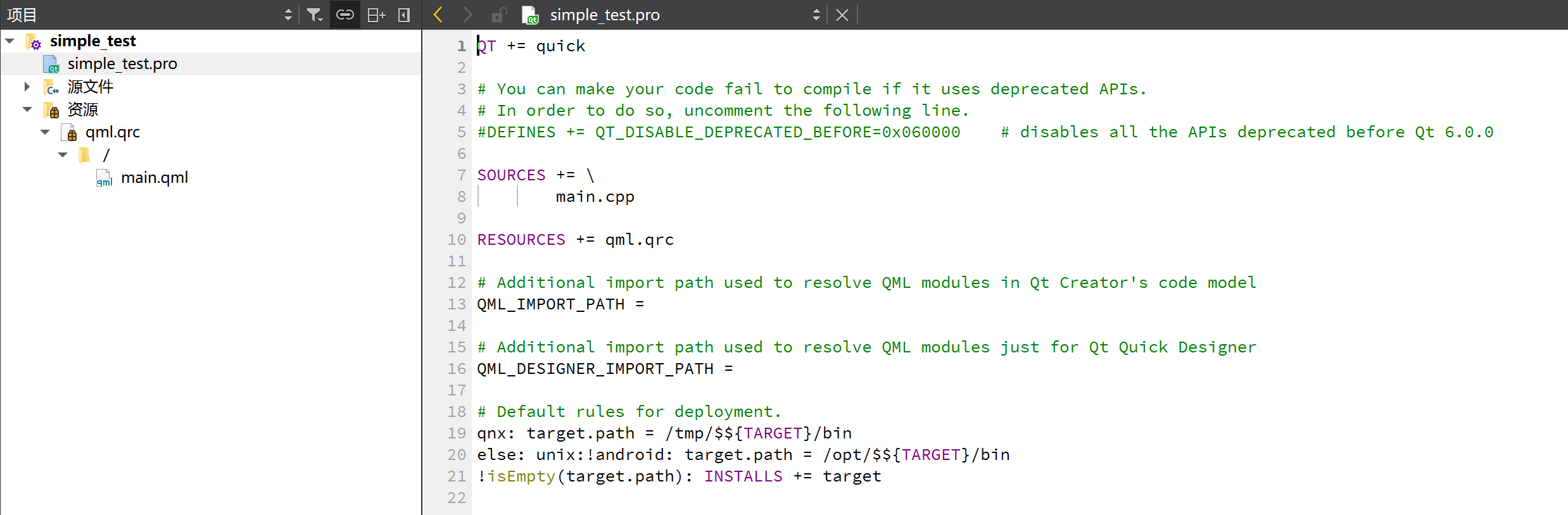Click the file lock writable icon
The image size is (1568, 515).
pos(499,15)
